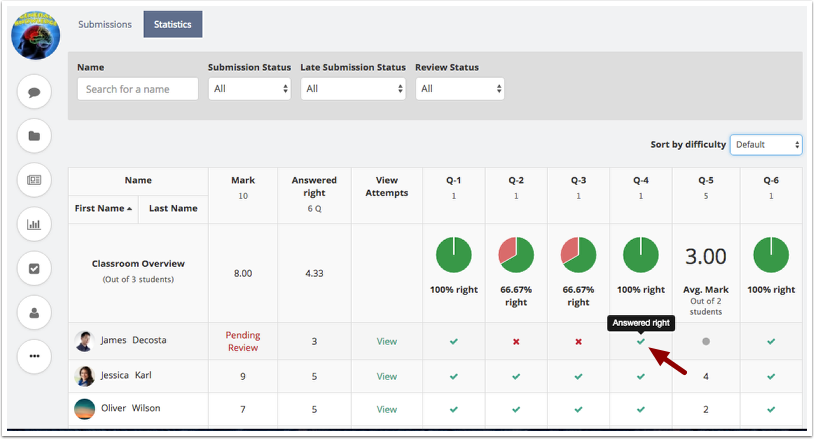Sort by the Last Name column
The width and height of the screenshot is (814, 439).
173,208
